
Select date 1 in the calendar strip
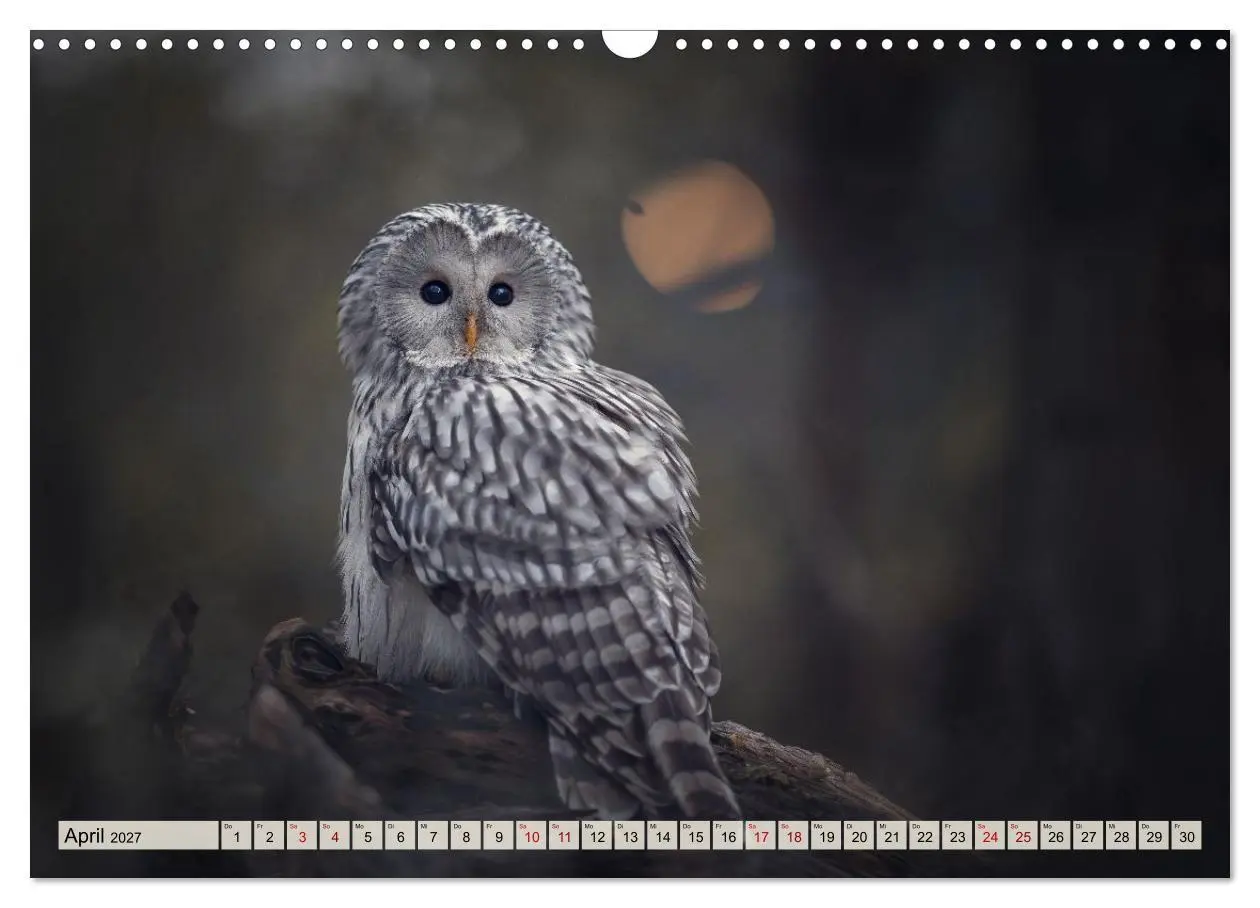[x=236, y=836]
